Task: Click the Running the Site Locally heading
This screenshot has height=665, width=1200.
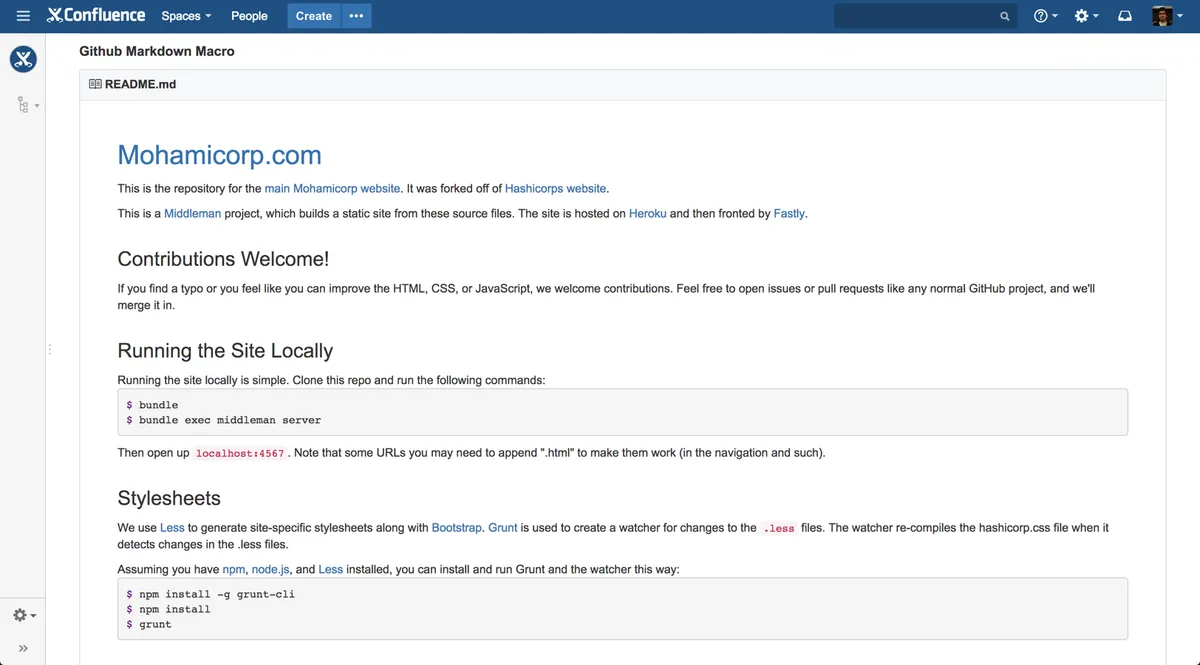Action: pyautogui.click(x=225, y=351)
